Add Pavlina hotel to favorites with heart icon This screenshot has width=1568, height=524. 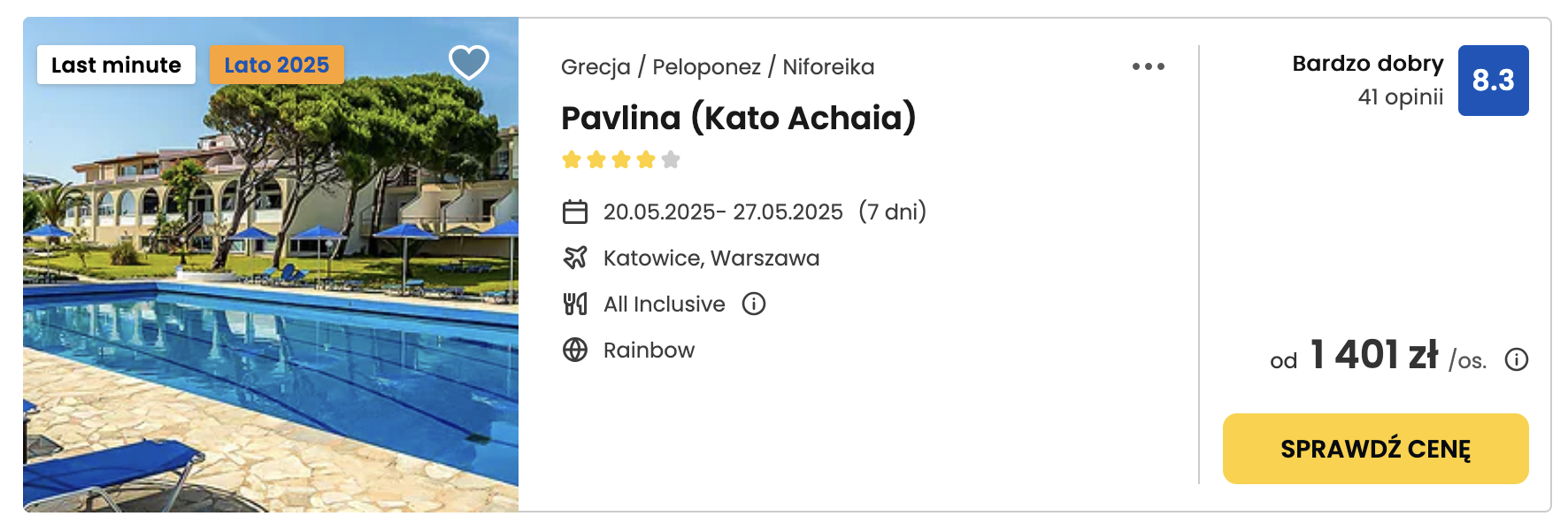point(469,63)
